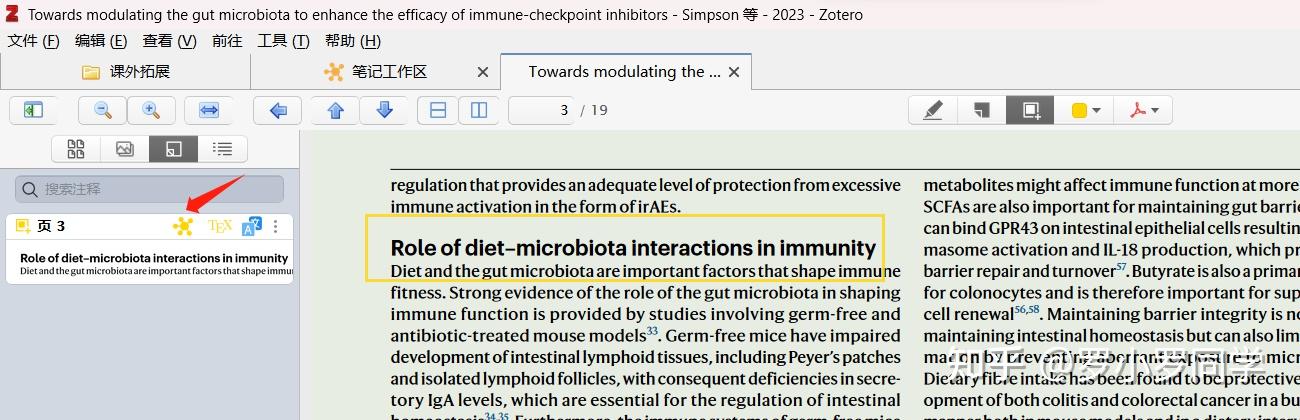Translate the page 3 annotation
The width and height of the screenshot is (1300, 420).
[x=251, y=226]
